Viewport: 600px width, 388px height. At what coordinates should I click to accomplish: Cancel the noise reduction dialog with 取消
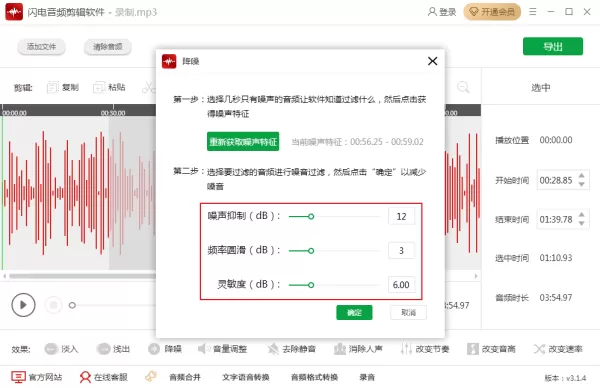[x=408, y=313]
